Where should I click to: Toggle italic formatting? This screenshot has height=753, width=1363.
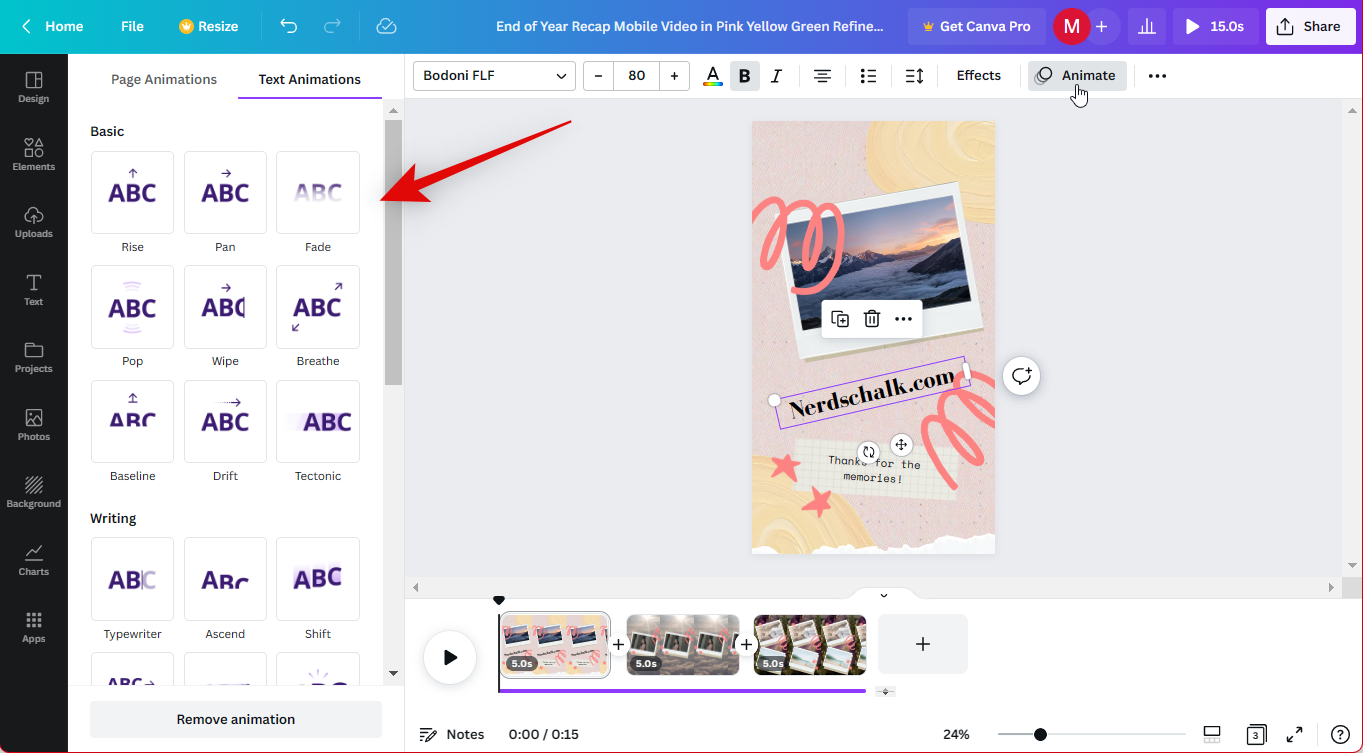776,76
